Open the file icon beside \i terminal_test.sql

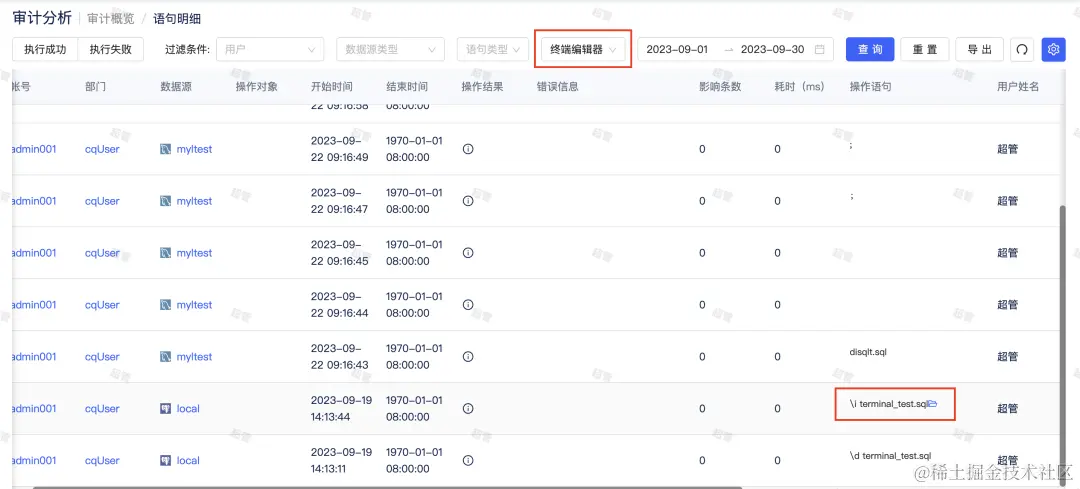(x=933, y=404)
